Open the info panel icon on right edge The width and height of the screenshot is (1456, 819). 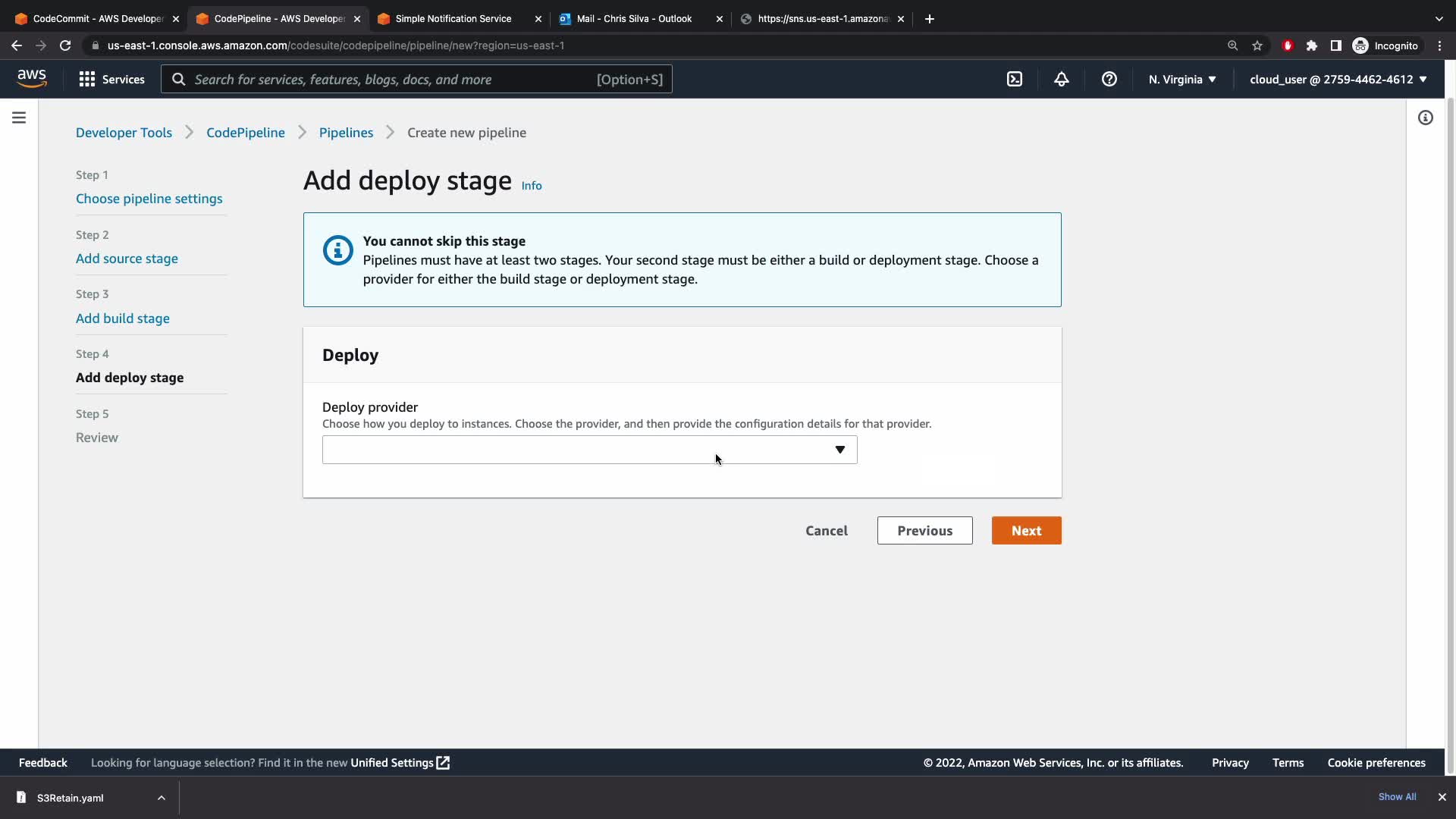[1426, 118]
